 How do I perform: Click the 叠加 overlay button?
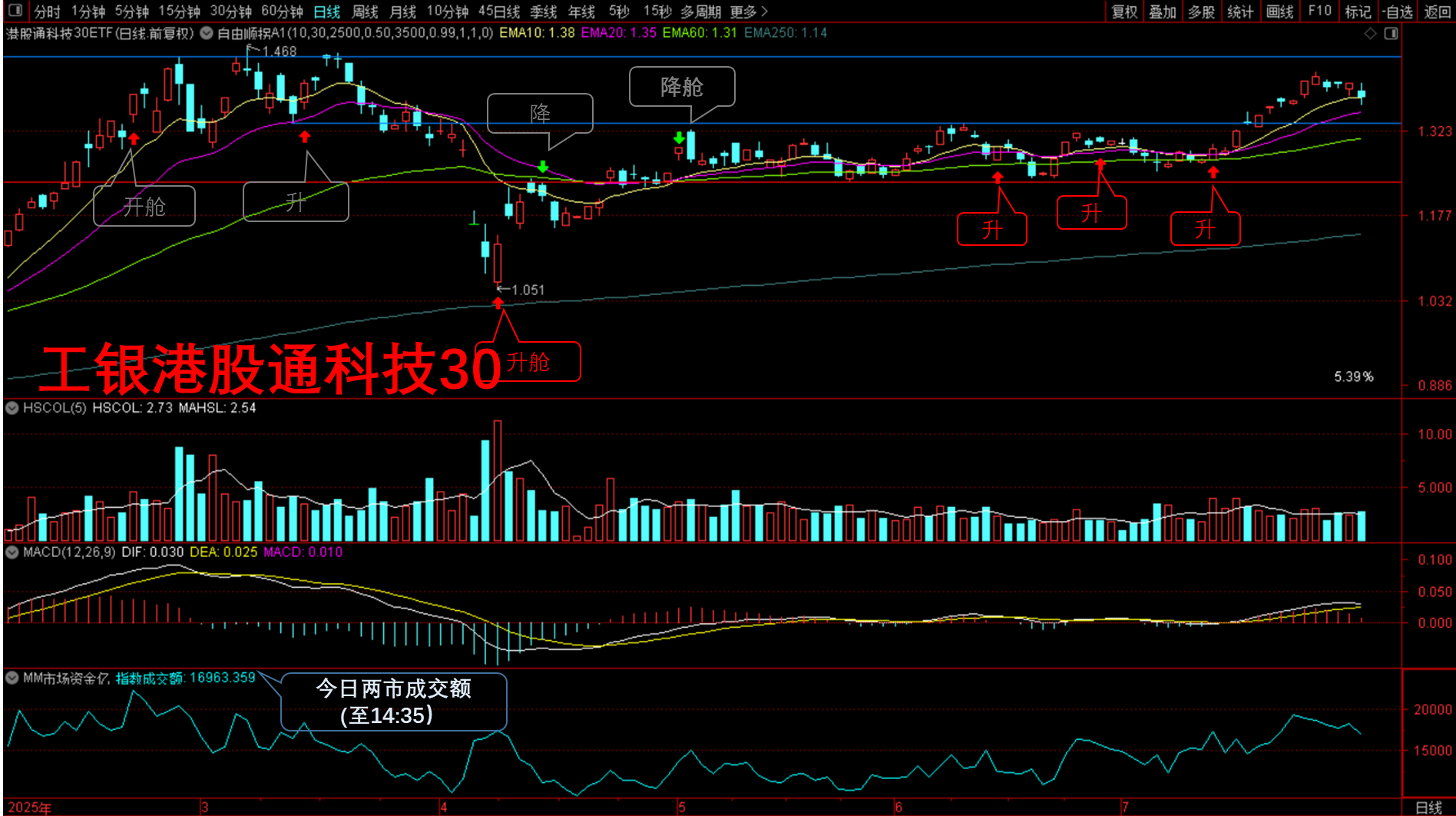[x=1163, y=12]
